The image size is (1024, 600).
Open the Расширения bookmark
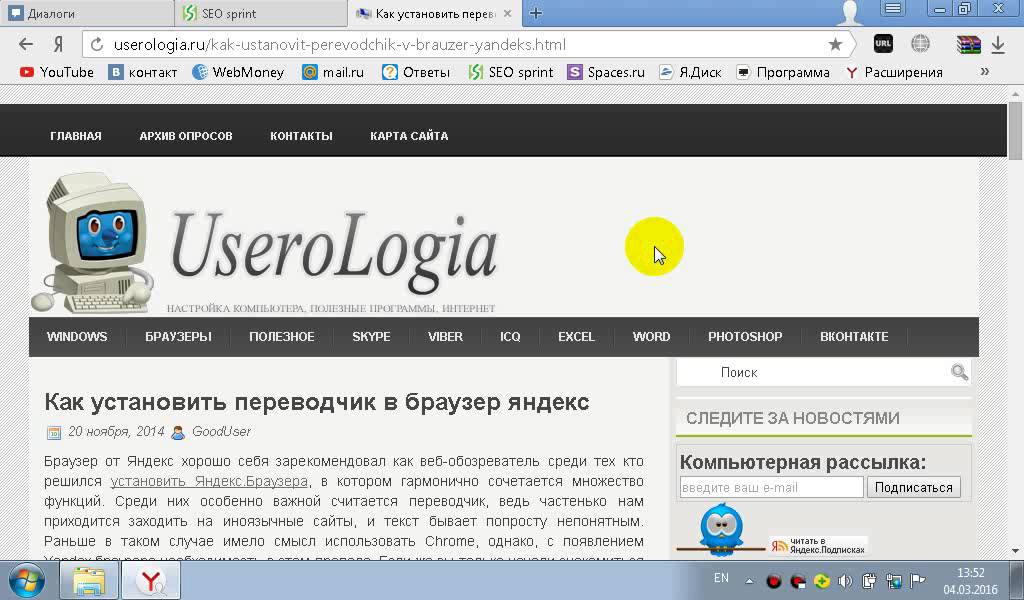point(894,72)
